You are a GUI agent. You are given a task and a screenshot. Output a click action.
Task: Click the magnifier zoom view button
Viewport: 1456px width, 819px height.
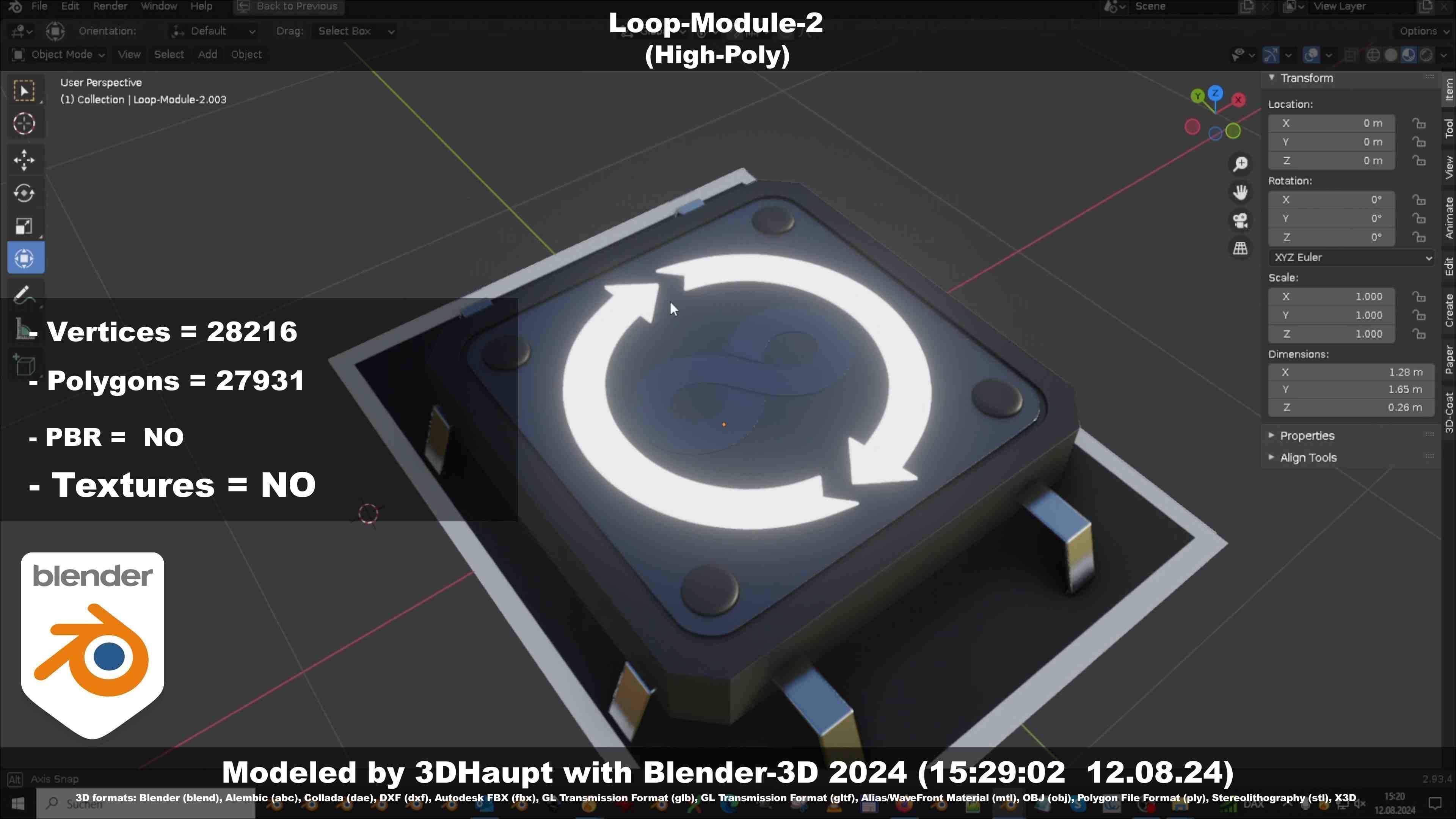1240,164
